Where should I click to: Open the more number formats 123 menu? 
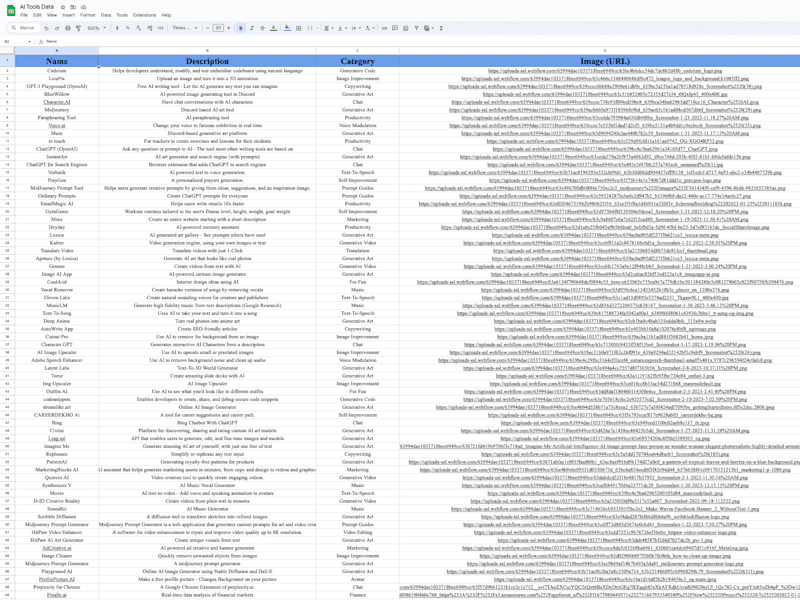coord(161,28)
